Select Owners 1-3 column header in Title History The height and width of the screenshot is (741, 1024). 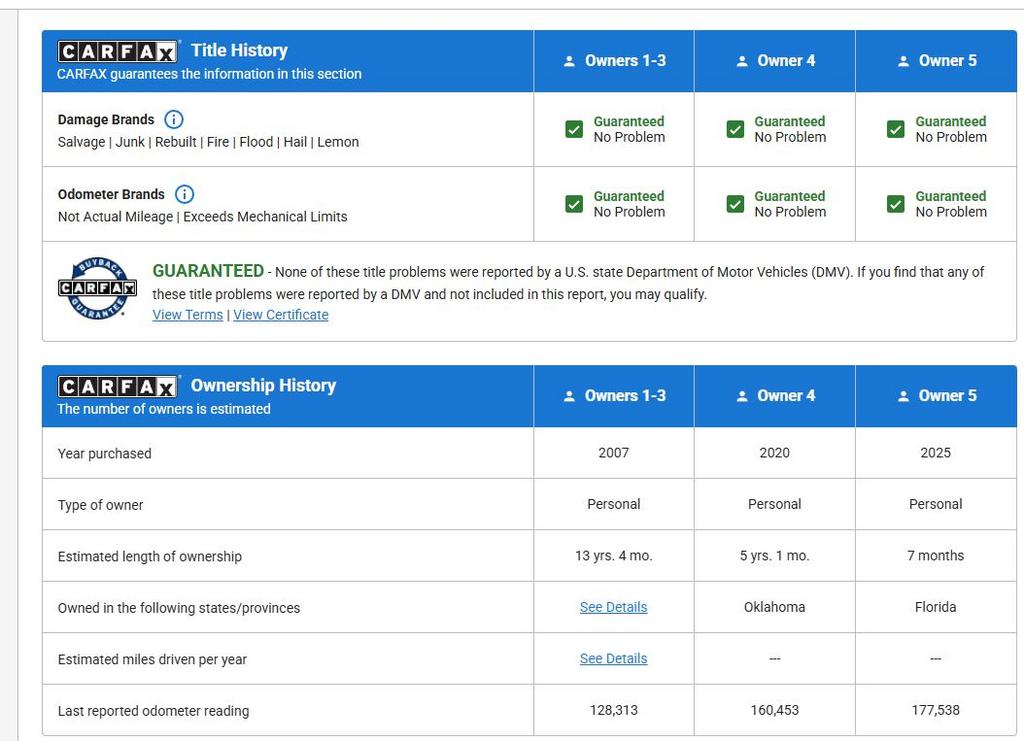614,61
